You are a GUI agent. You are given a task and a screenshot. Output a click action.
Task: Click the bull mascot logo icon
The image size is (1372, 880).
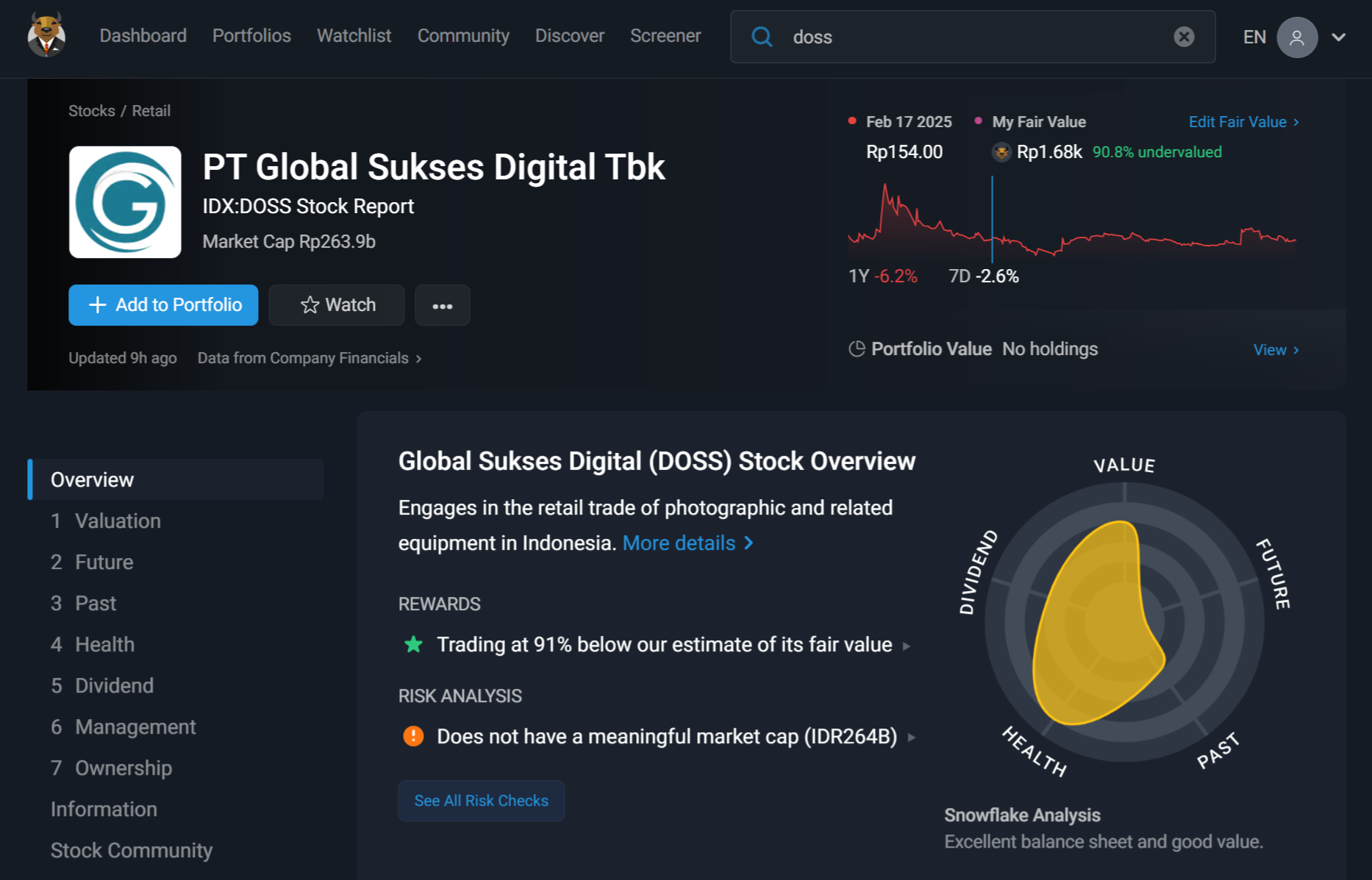pyautogui.click(x=46, y=35)
